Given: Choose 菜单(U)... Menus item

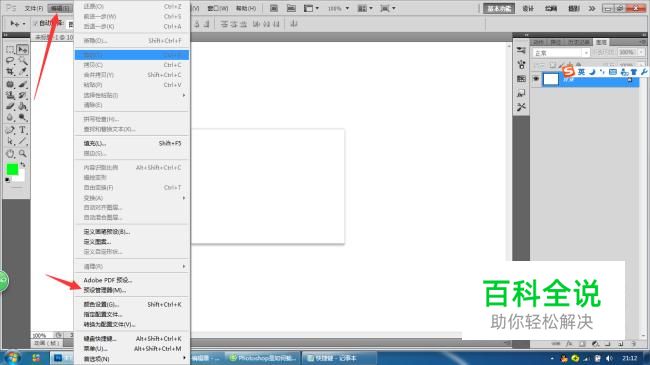Looking at the screenshot, I should [x=131, y=349].
